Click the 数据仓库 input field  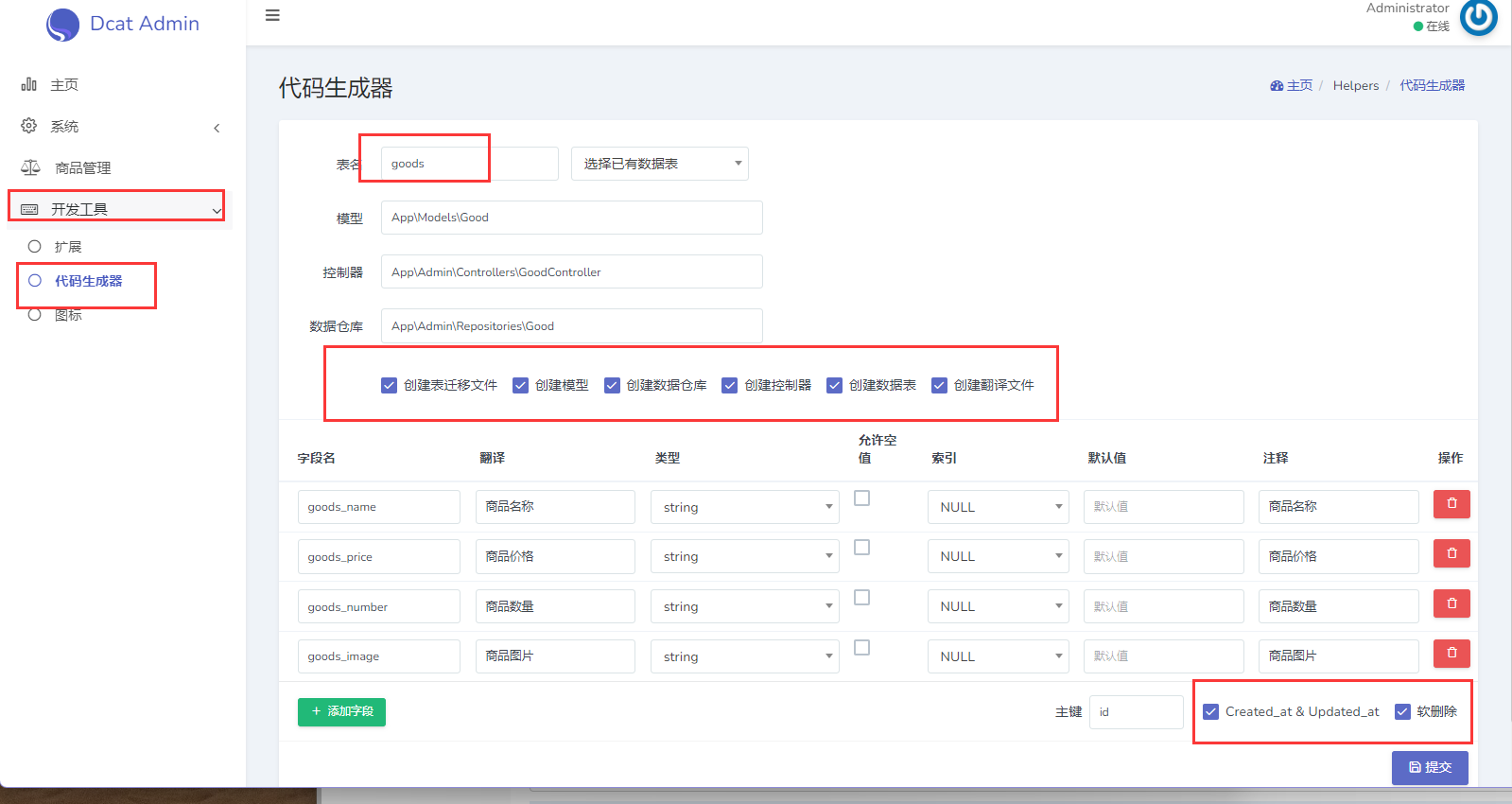tap(572, 325)
